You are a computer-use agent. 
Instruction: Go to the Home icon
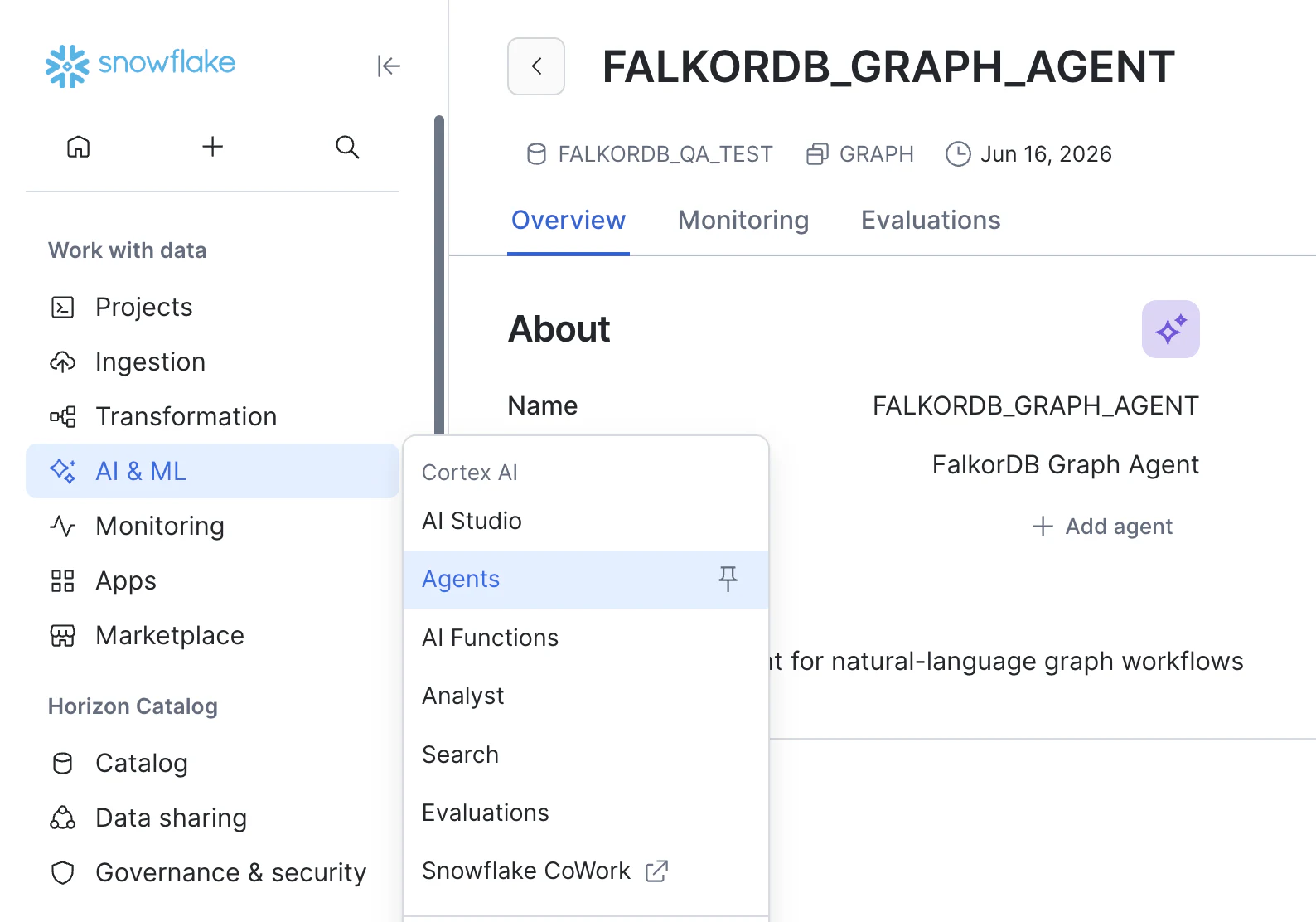[x=79, y=147]
